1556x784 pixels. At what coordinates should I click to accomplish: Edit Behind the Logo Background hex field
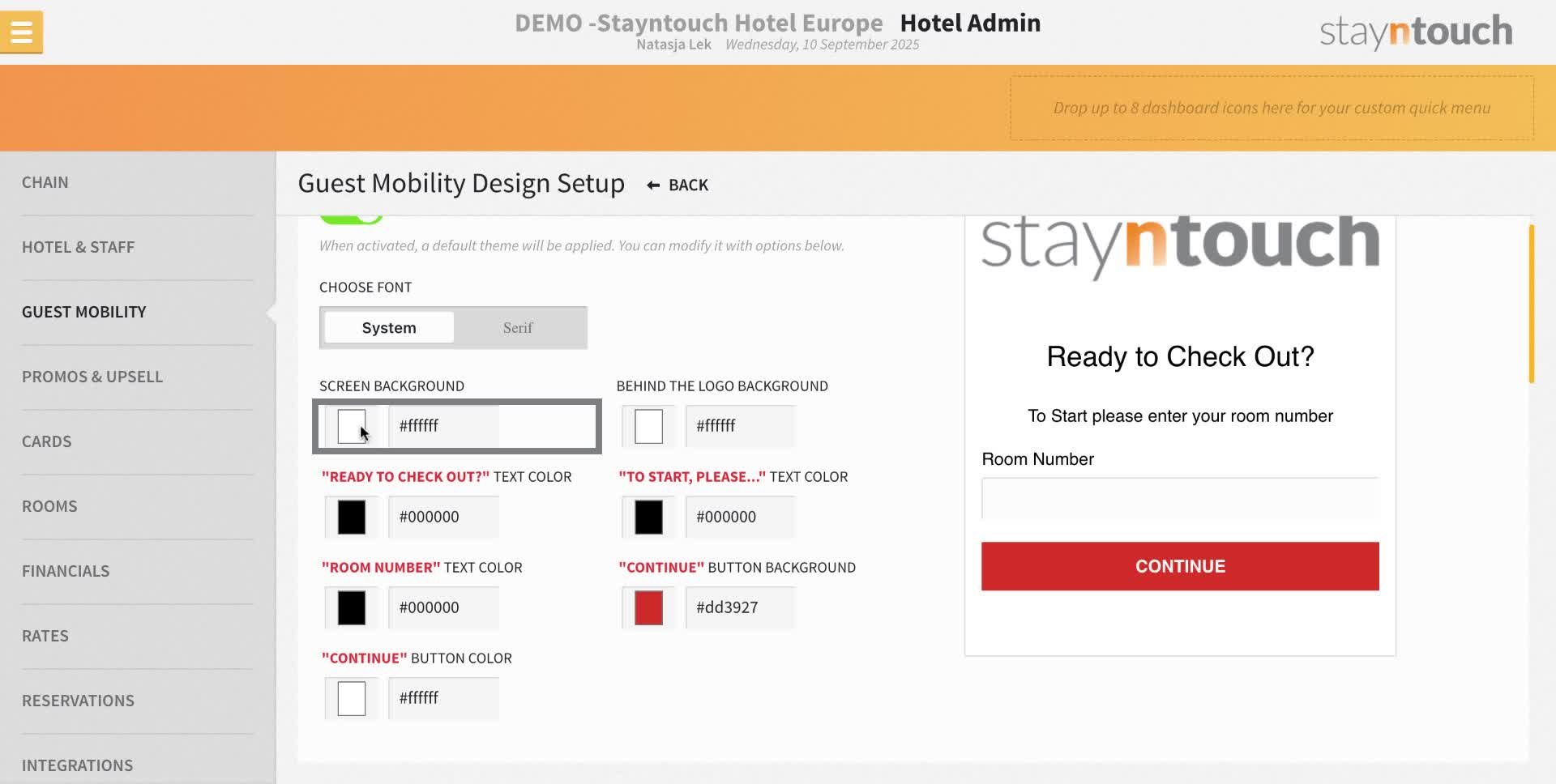pyautogui.click(x=740, y=426)
